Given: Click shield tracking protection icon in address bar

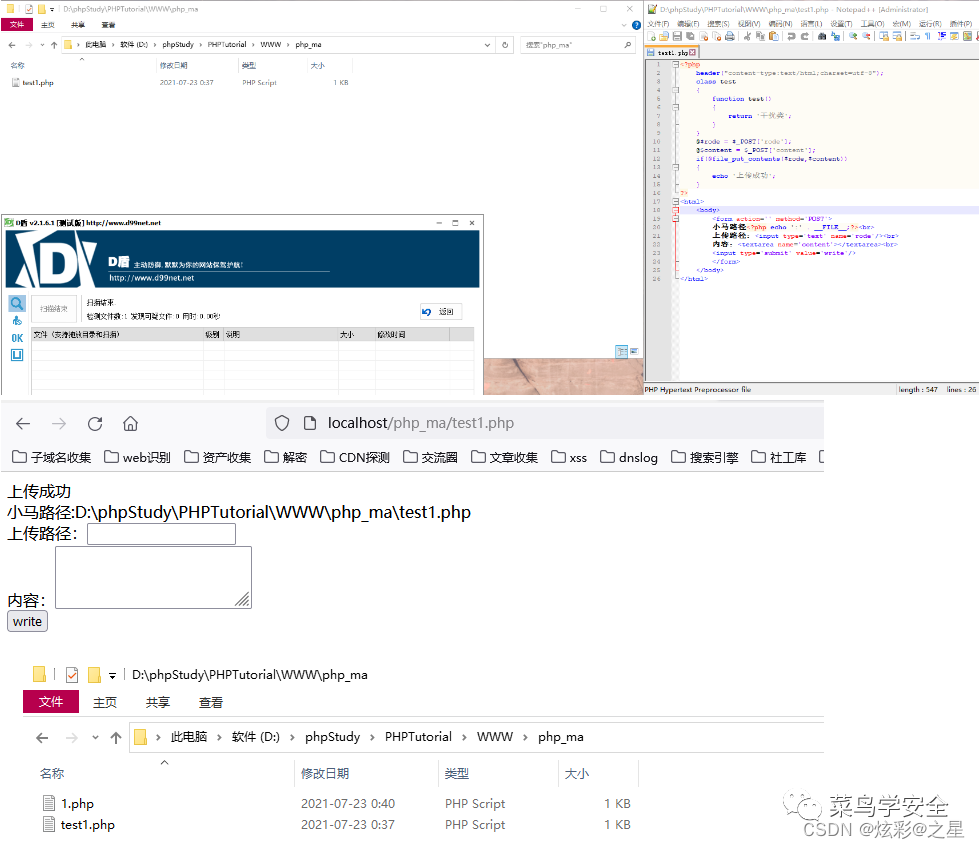Looking at the screenshot, I should click(282, 423).
